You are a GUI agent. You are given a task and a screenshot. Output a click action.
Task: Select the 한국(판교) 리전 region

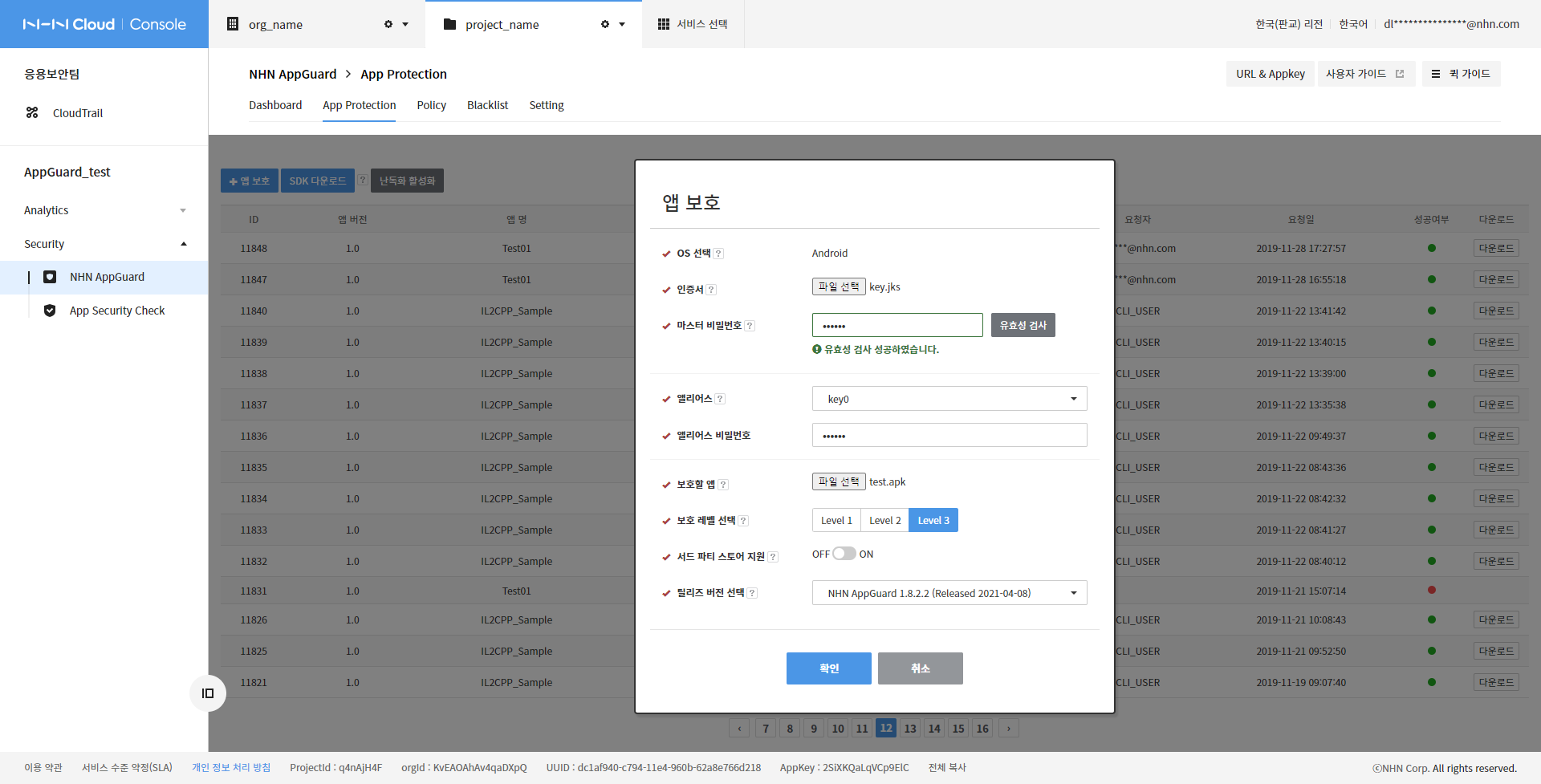(1289, 24)
